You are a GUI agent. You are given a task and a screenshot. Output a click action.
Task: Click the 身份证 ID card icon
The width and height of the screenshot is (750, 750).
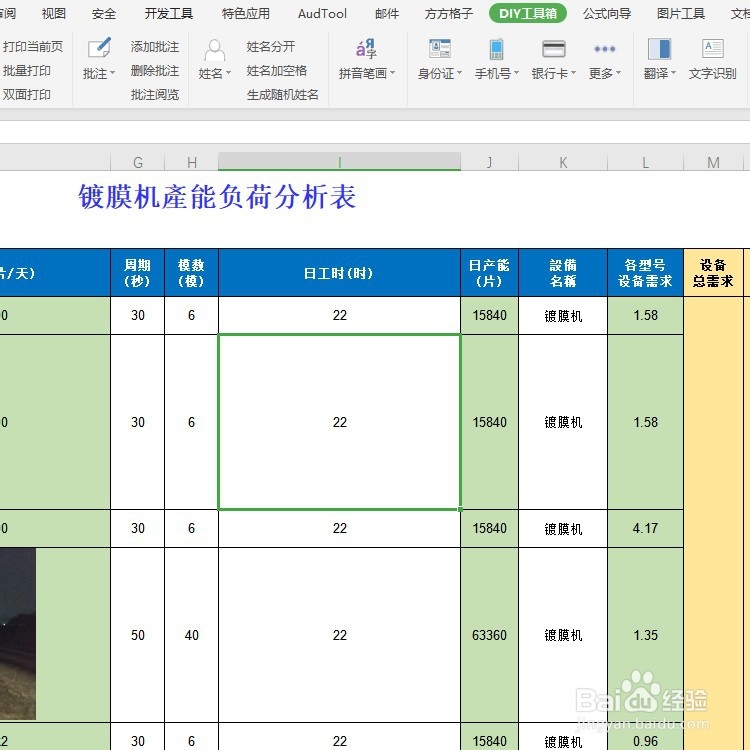pyautogui.click(x=440, y=48)
